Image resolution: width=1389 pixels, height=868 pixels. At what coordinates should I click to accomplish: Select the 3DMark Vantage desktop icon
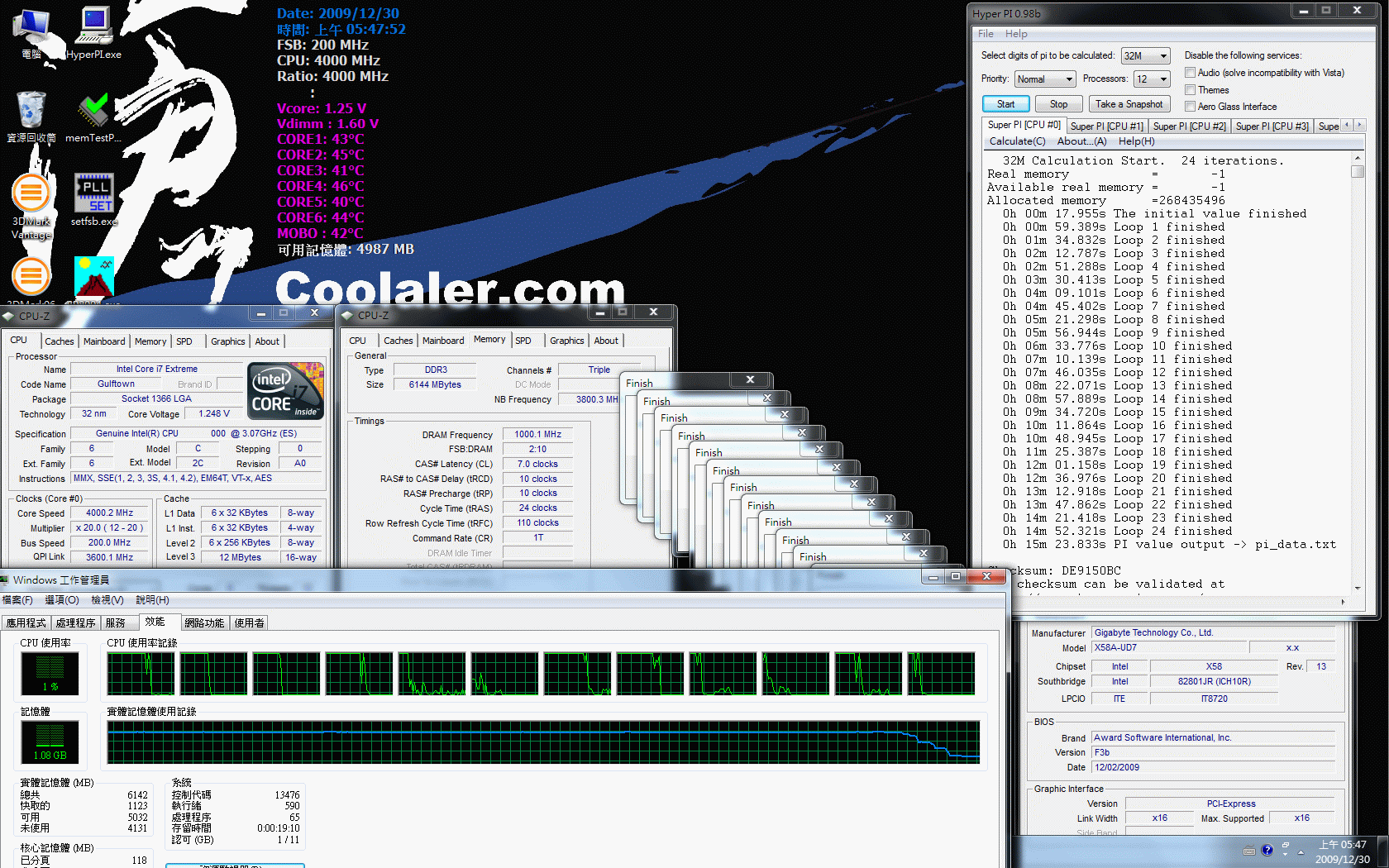tap(31, 206)
